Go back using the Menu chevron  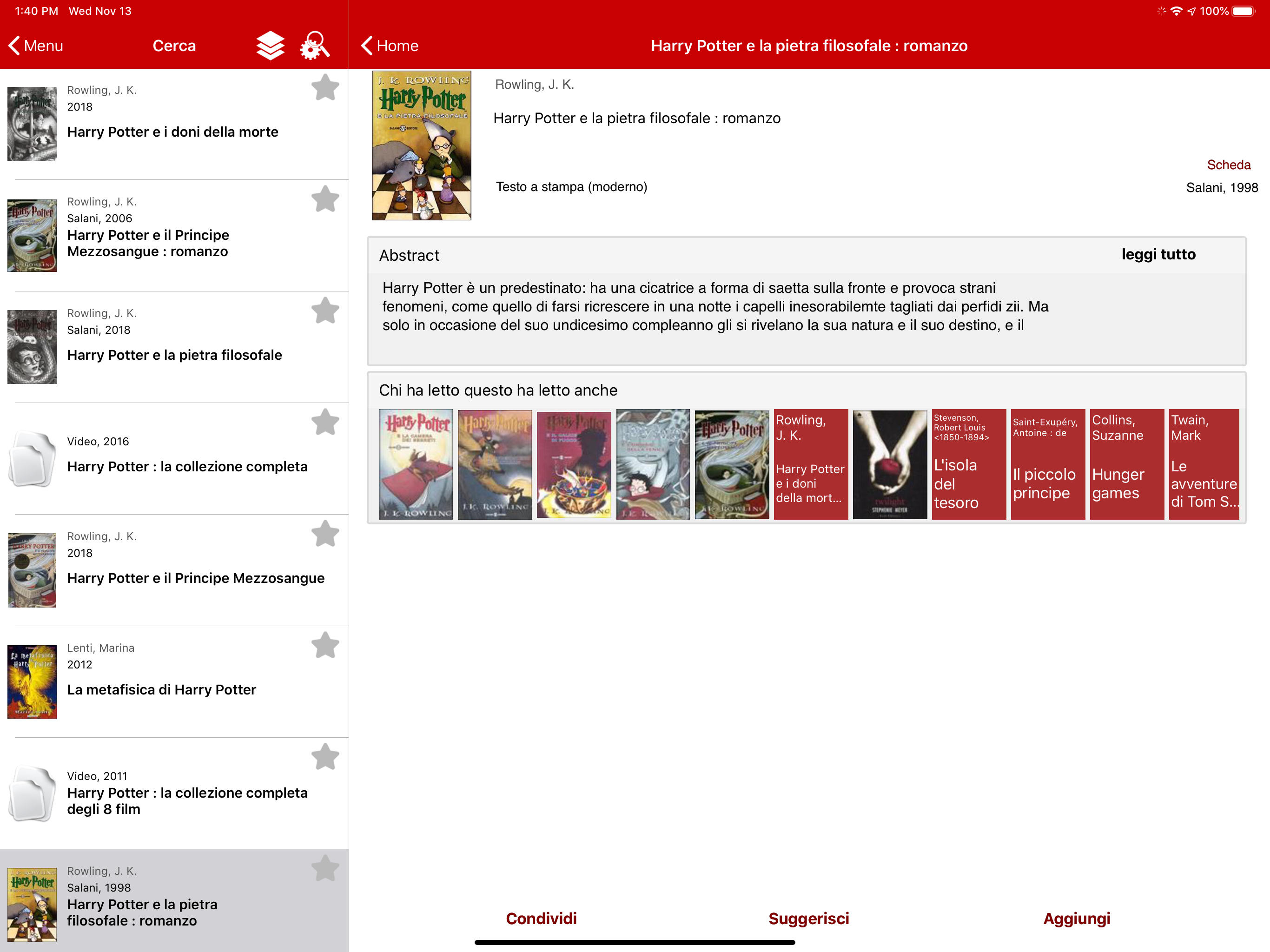point(36,46)
